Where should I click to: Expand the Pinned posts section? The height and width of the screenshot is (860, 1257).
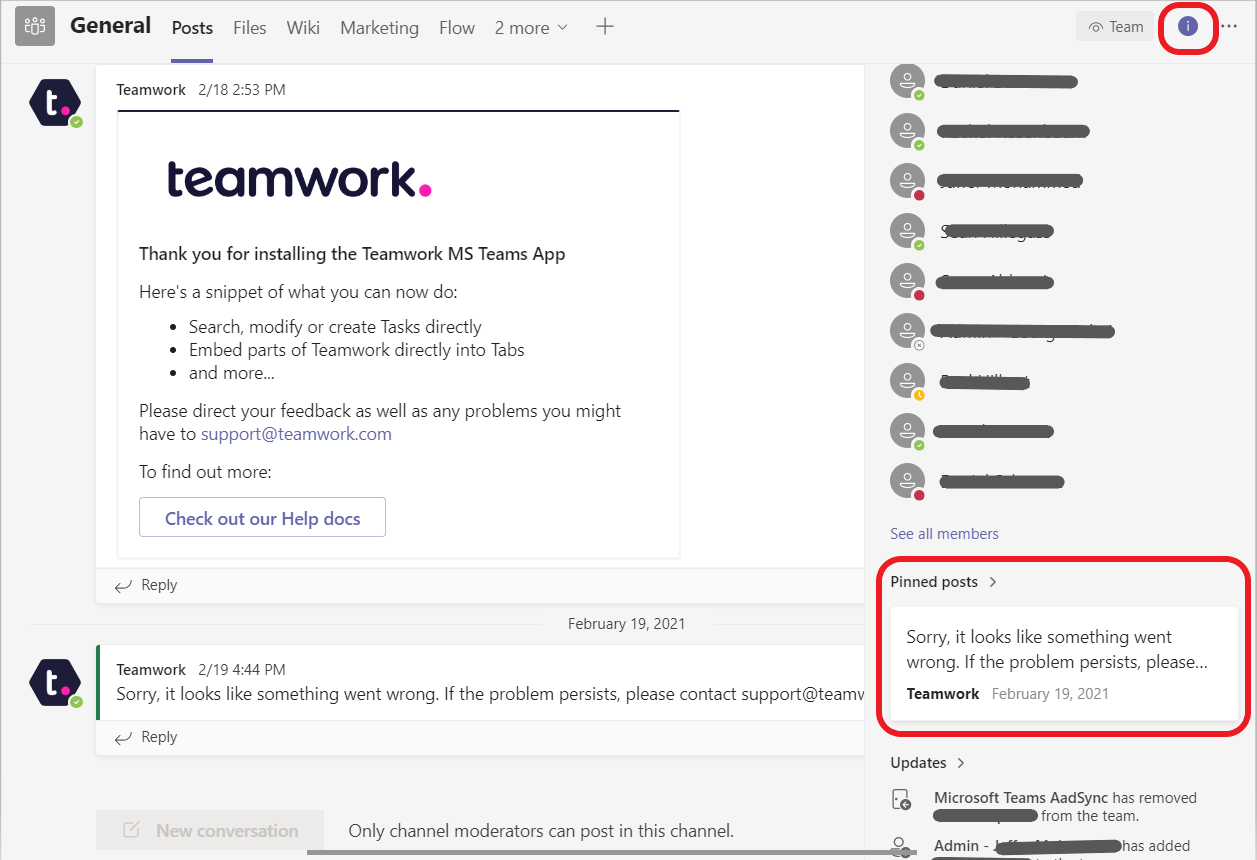[x=944, y=582]
